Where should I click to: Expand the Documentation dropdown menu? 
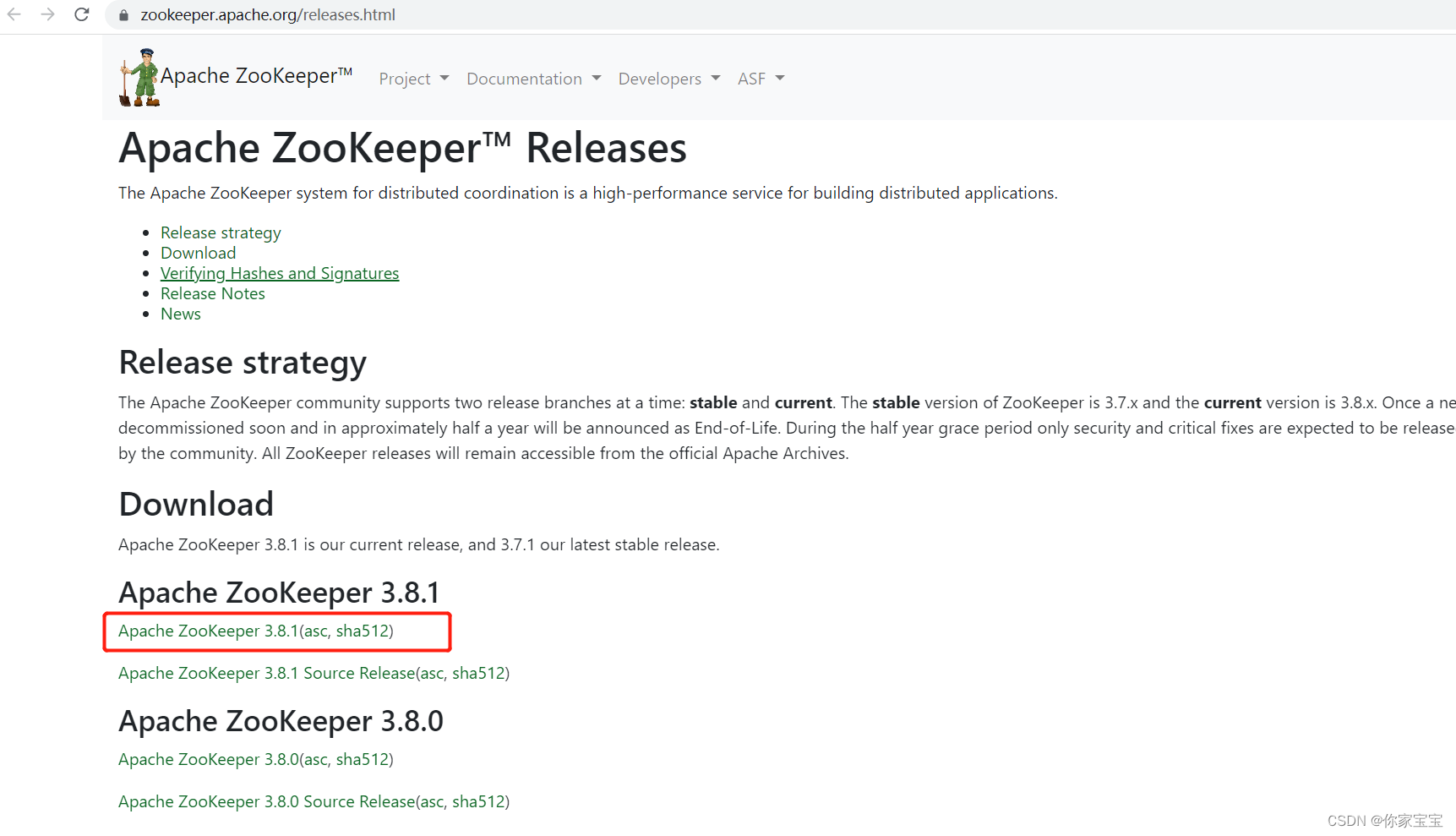point(533,79)
